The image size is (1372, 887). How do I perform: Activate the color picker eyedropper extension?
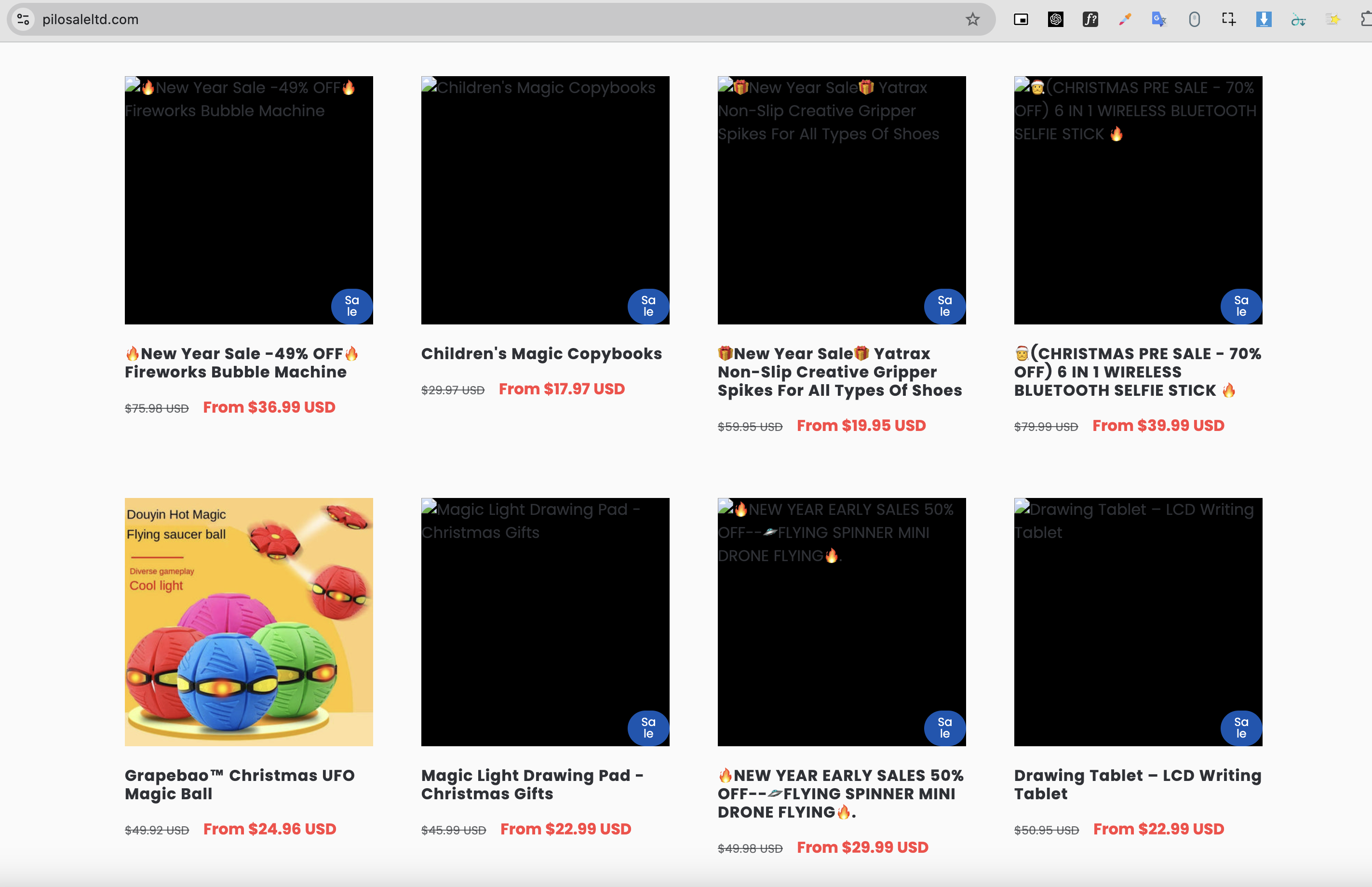point(1124,20)
